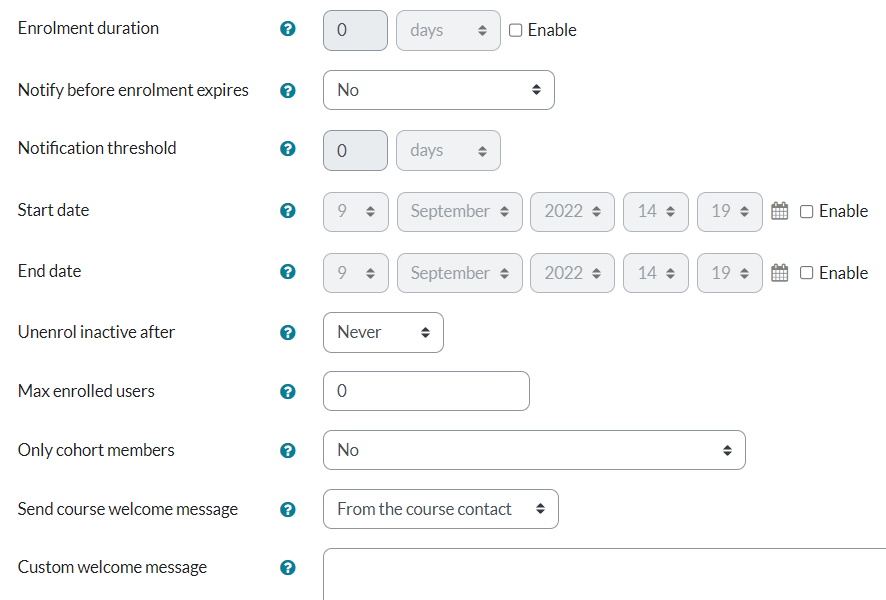Expand the Unenrol inactive after dropdown
This screenshot has height=600, width=886.
tap(383, 332)
